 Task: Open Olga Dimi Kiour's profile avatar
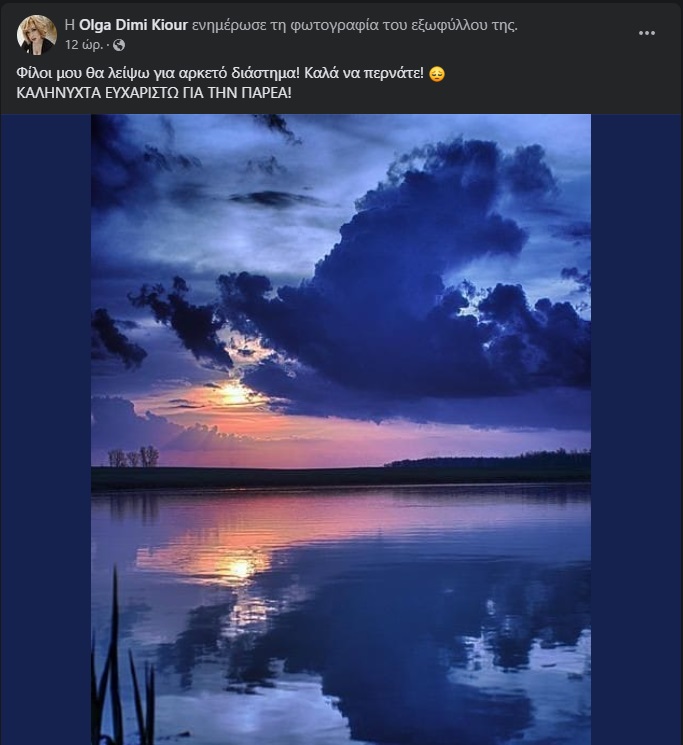[x=37, y=34]
